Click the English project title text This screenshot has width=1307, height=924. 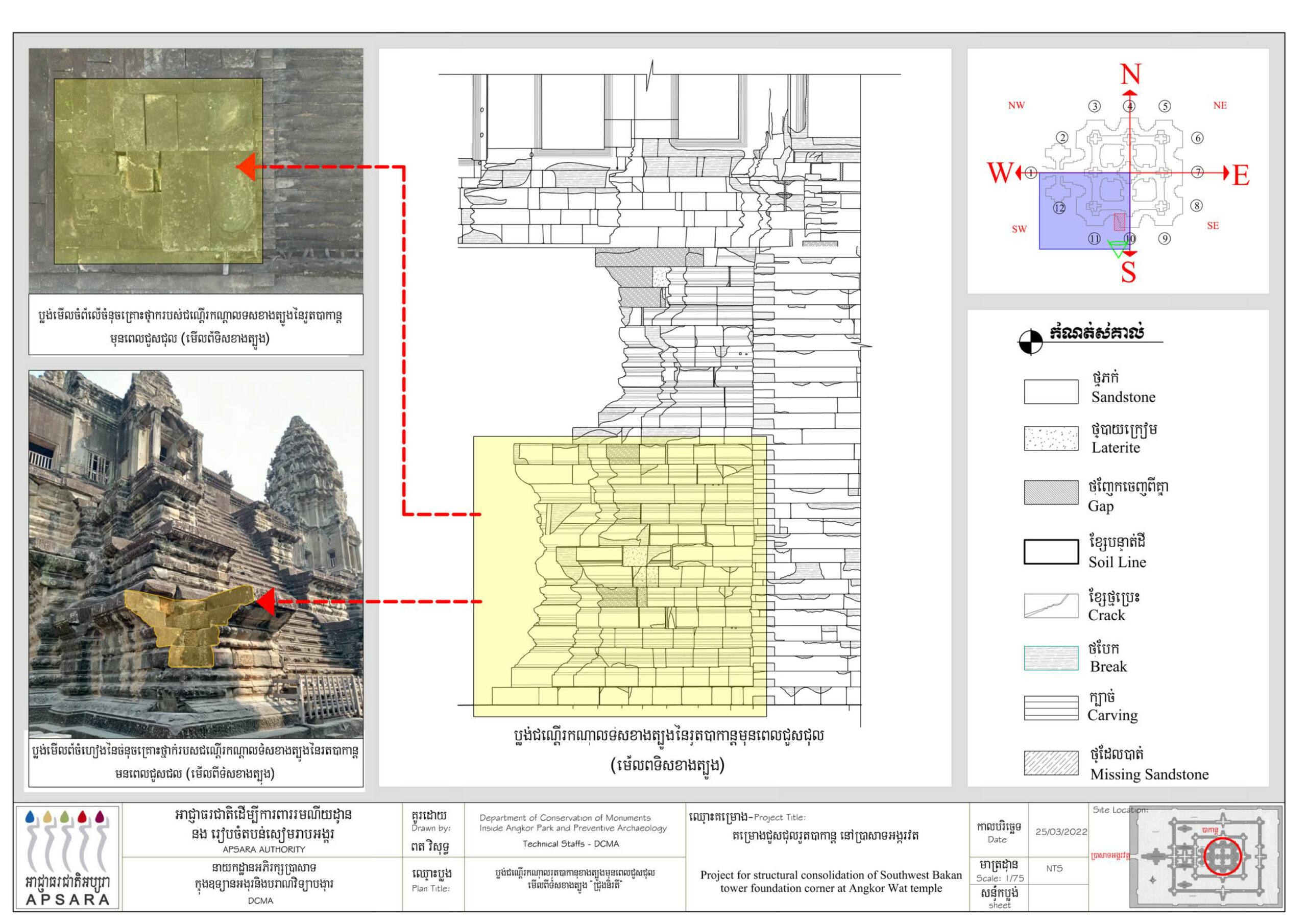(x=831, y=881)
